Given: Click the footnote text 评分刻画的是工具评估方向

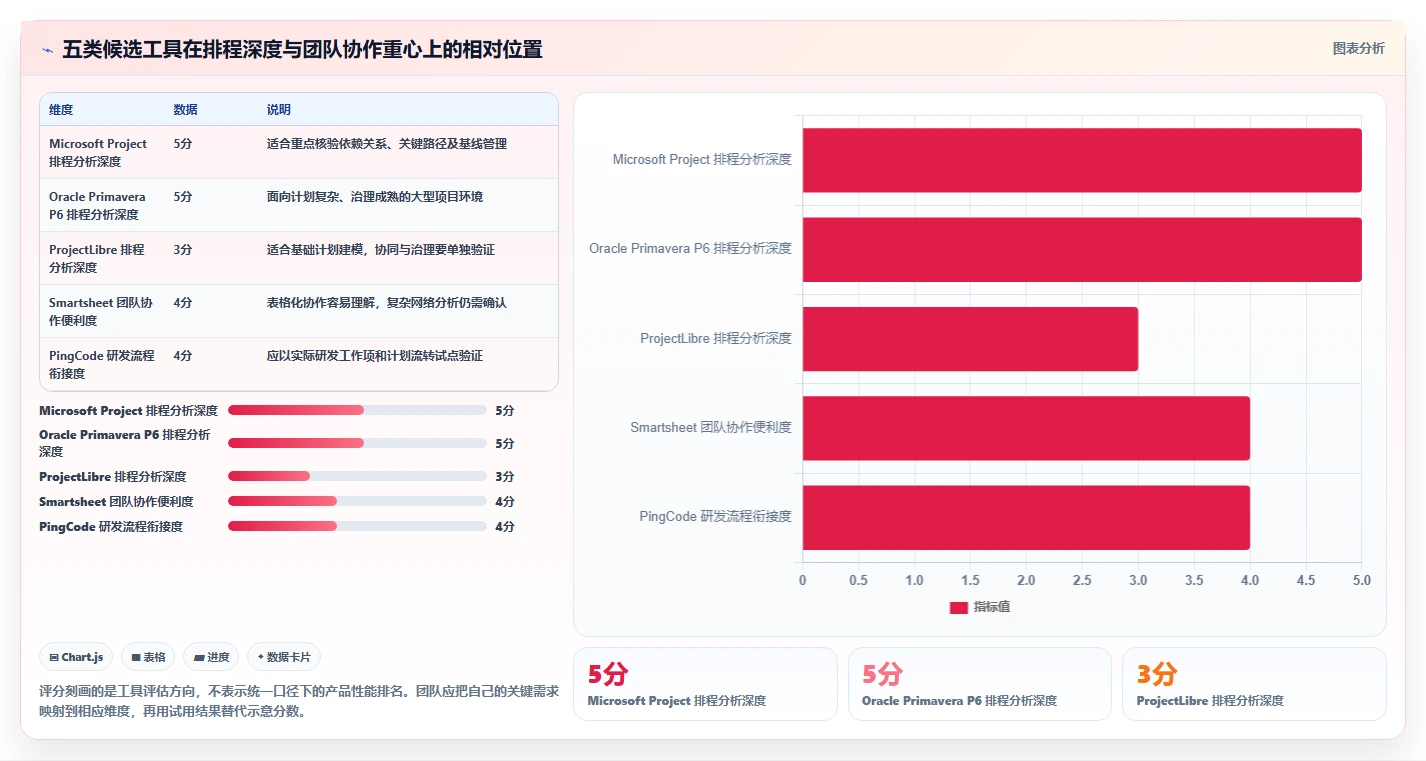Looking at the screenshot, I should pyautogui.click(x=299, y=702).
